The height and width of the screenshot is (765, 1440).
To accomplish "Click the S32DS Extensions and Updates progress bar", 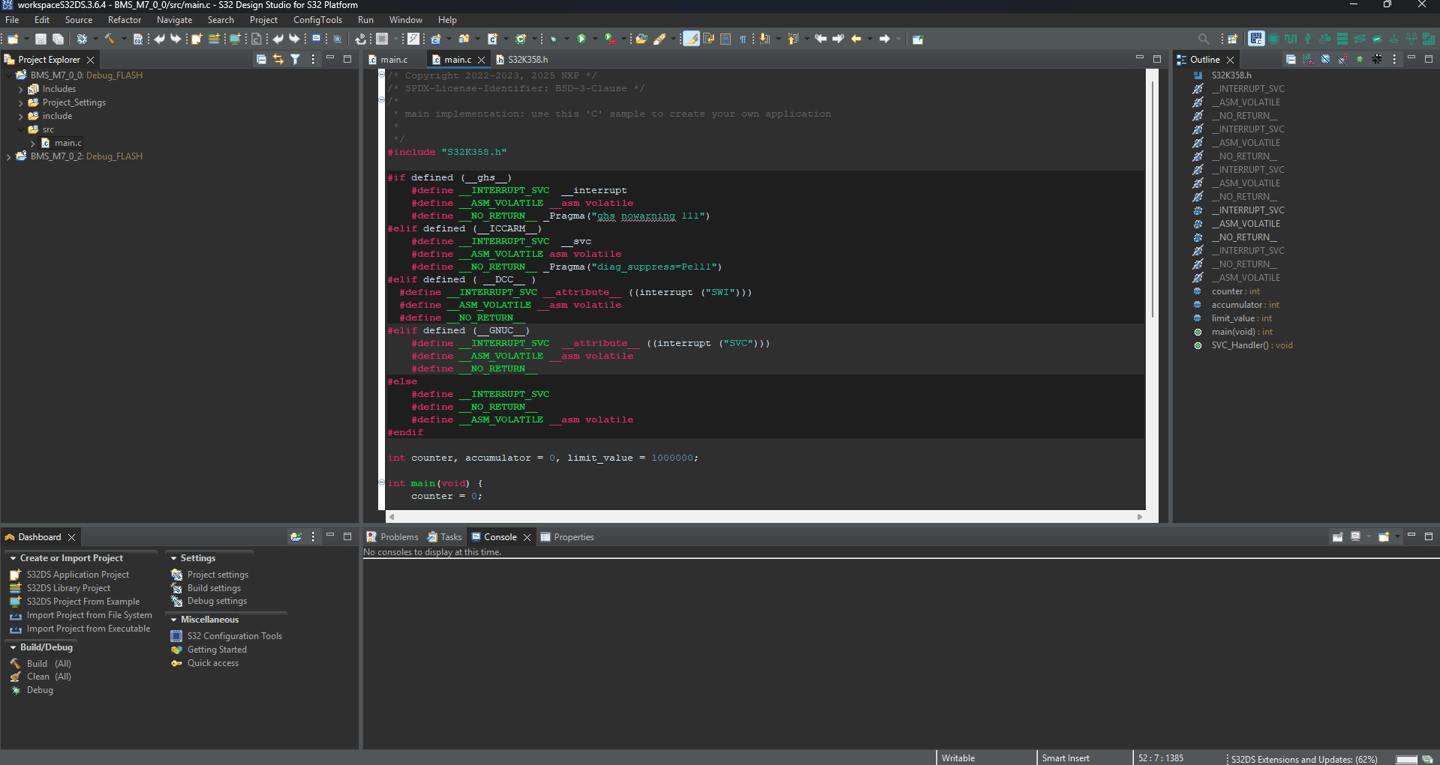I will 1406,759.
